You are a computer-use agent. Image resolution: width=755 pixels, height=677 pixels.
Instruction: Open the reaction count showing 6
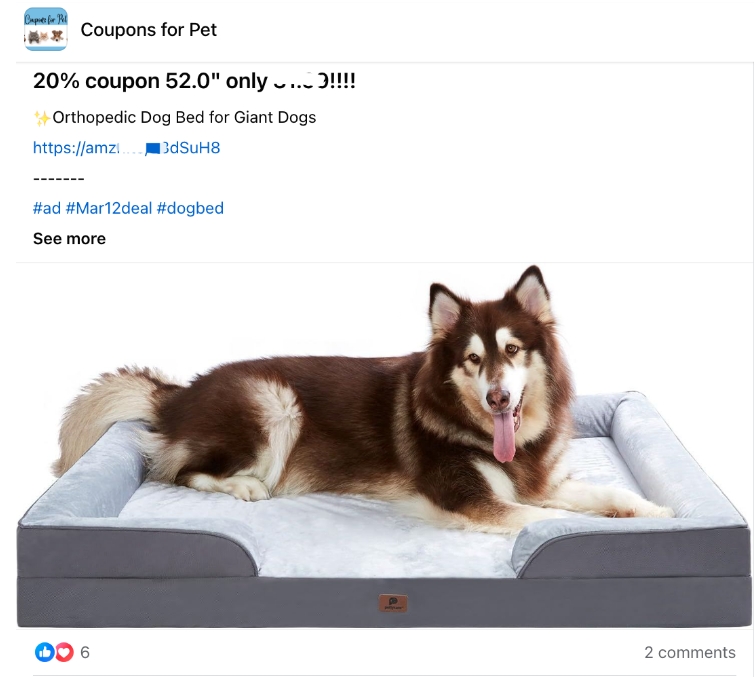[85, 652]
